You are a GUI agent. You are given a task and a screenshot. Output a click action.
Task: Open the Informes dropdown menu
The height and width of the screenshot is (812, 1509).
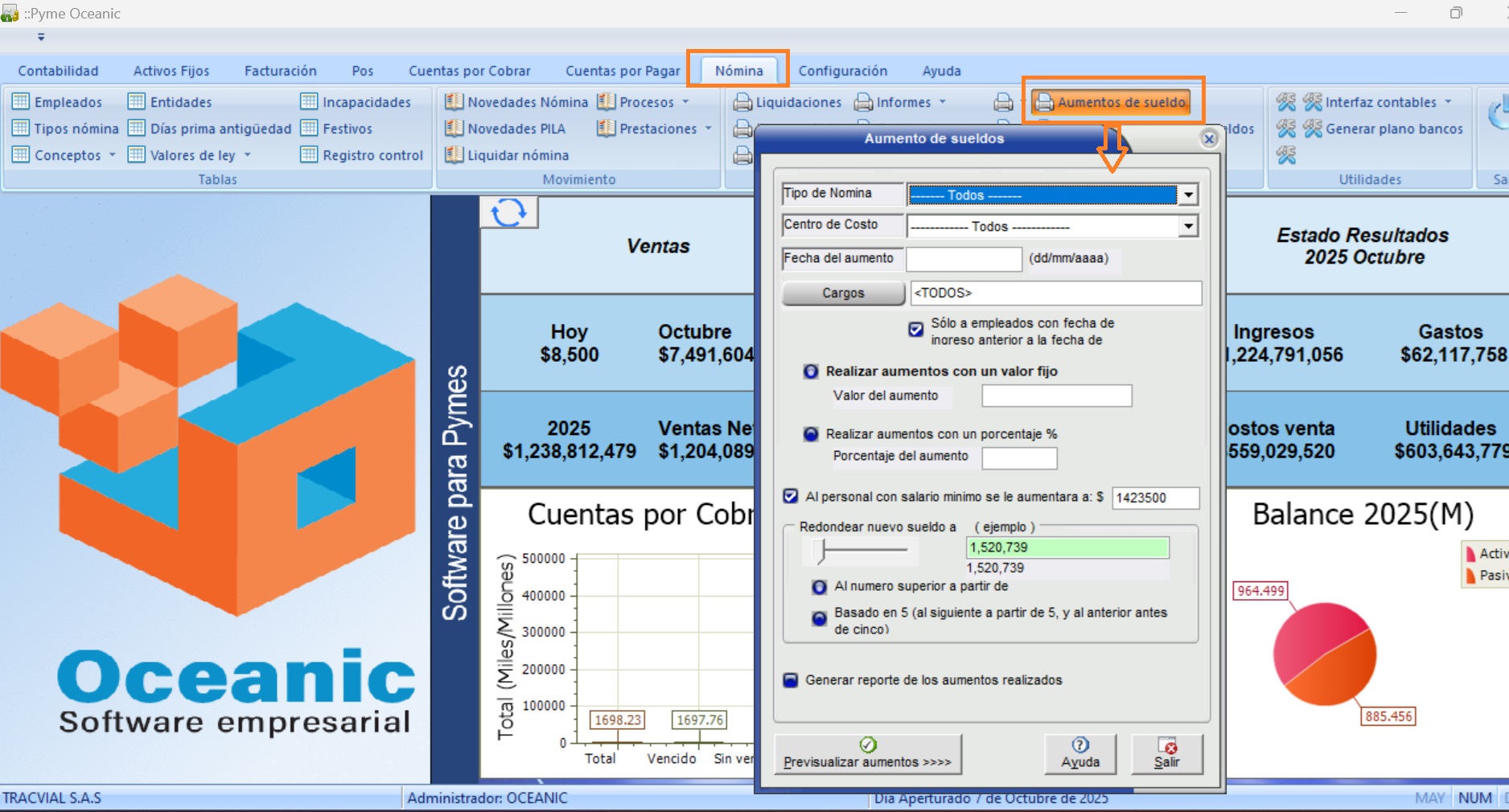point(942,102)
